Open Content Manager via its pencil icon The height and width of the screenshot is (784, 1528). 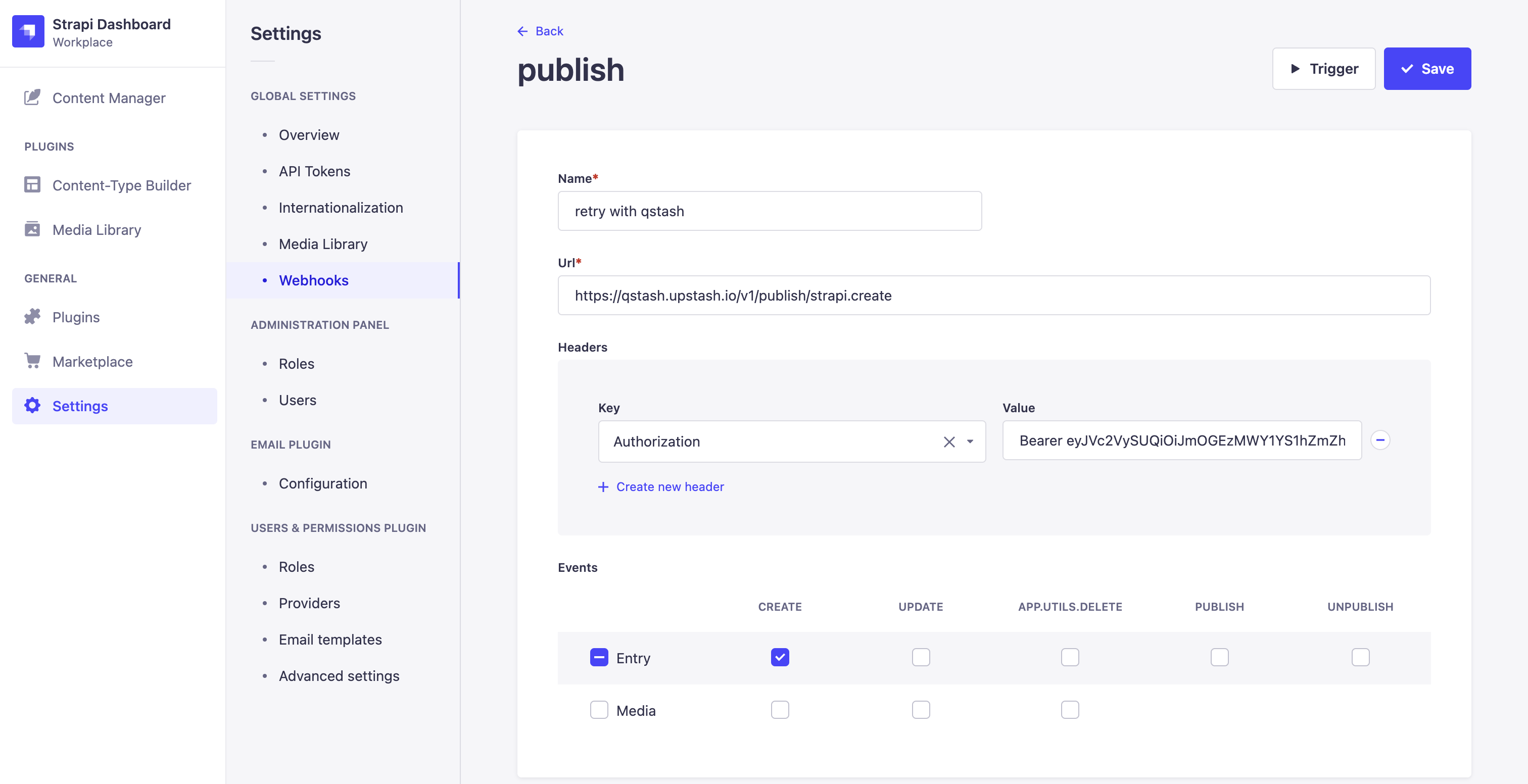click(x=32, y=97)
